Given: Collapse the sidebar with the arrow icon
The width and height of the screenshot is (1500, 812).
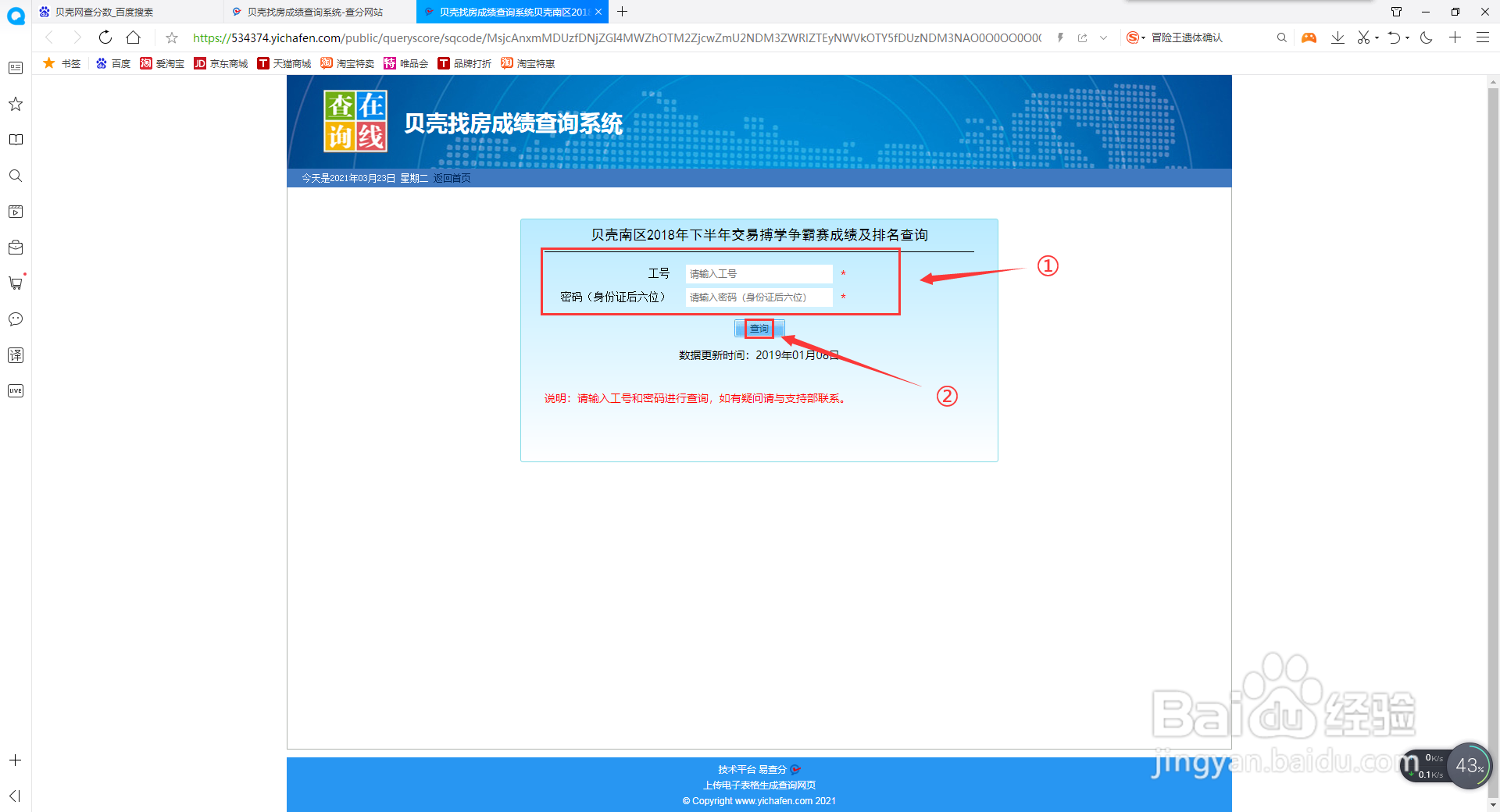Looking at the screenshot, I should pyautogui.click(x=15, y=796).
